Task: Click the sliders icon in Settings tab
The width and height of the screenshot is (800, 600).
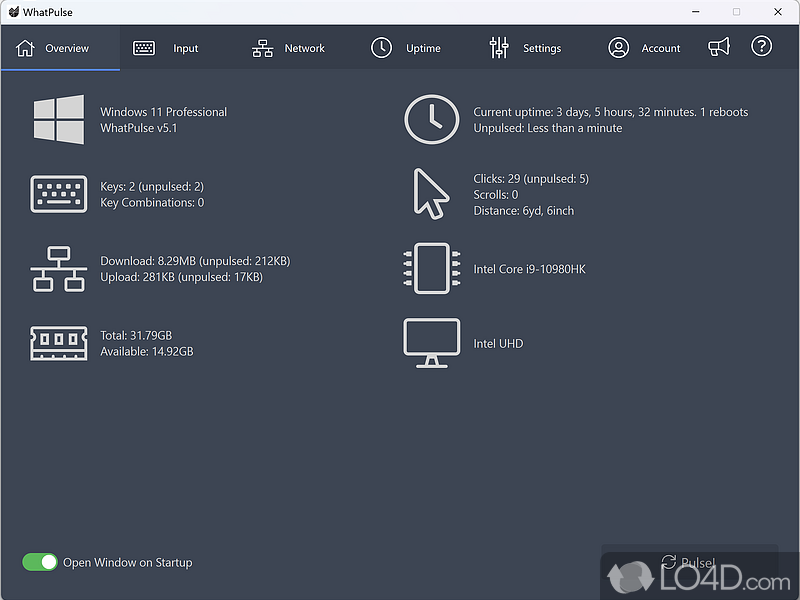Action: [x=499, y=47]
